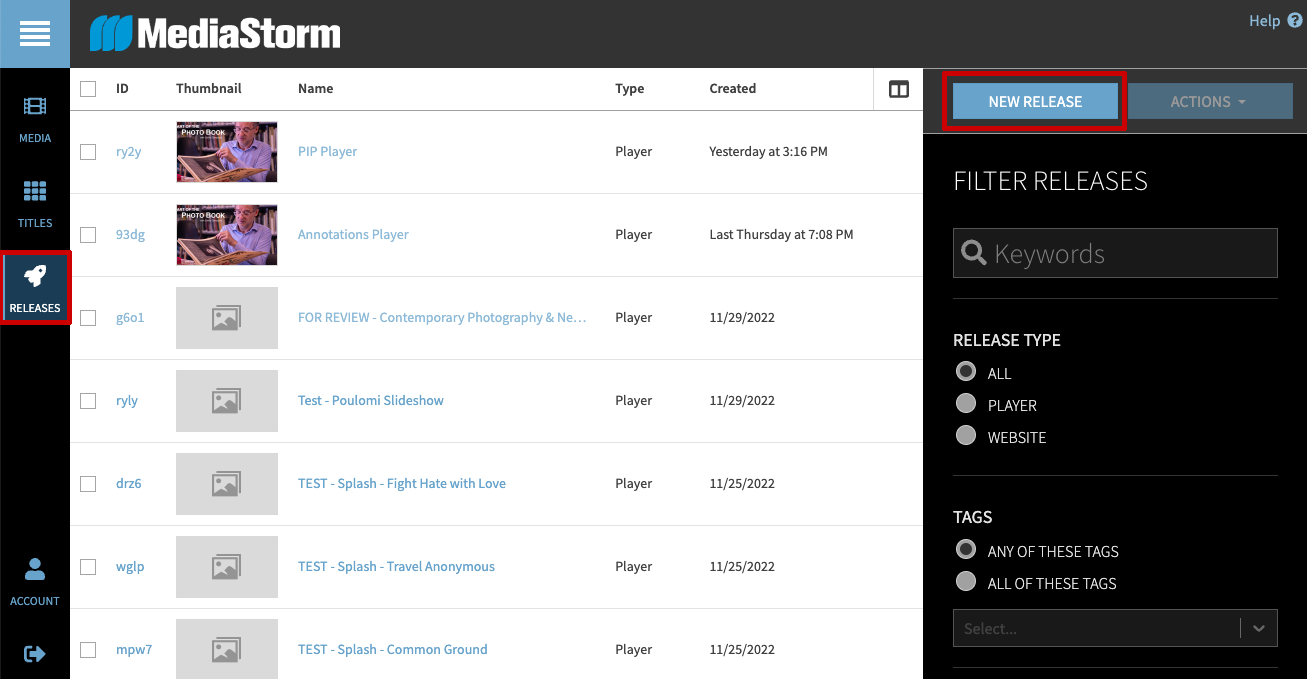This screenshot has height=679, width=1307.
Task: Expand the tags Select dropdown
Action: (x=1258, y=629)
